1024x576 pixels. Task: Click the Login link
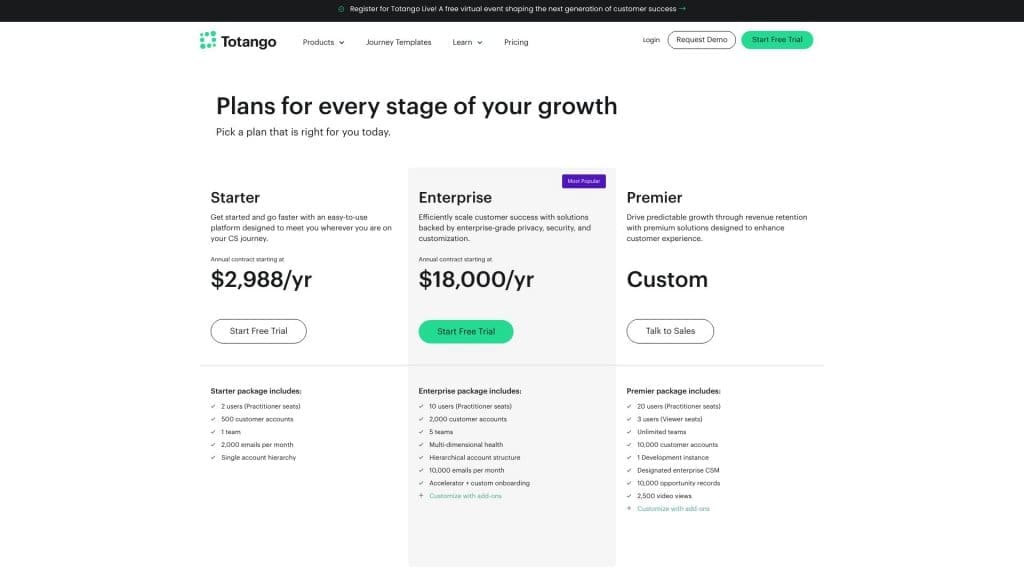click(x=651, y=40)
